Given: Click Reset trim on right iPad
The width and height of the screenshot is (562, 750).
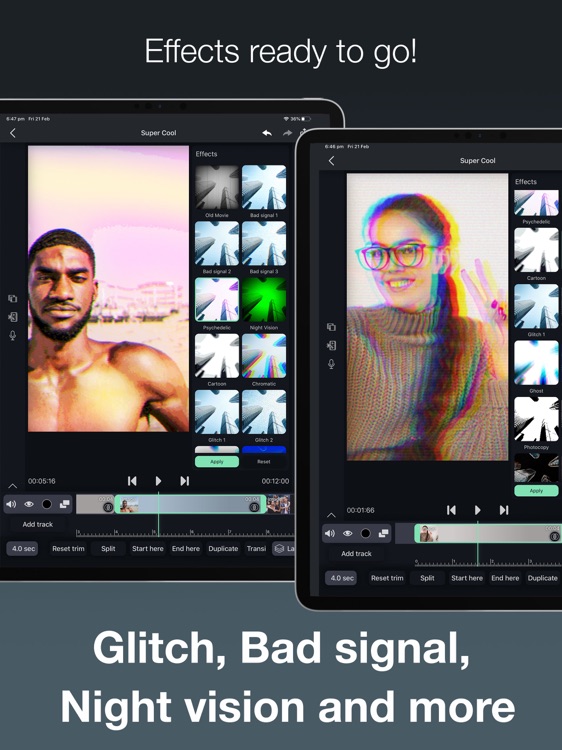Looking at the screenshot, I should click(387, 578).
